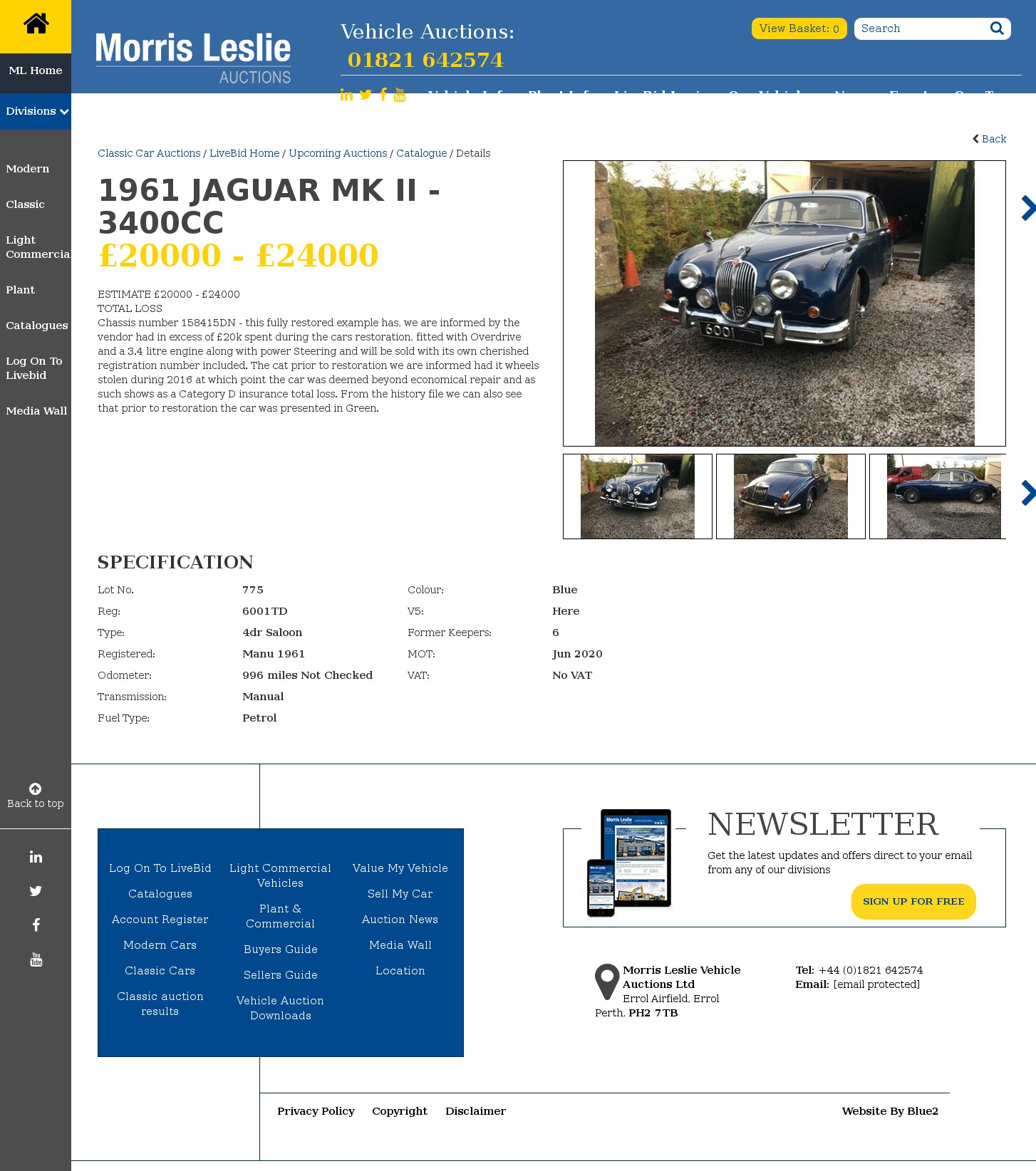Open Privacy Policy link
Image resolution: width=1036 pixels, height=1171 pixels.
316,1111
